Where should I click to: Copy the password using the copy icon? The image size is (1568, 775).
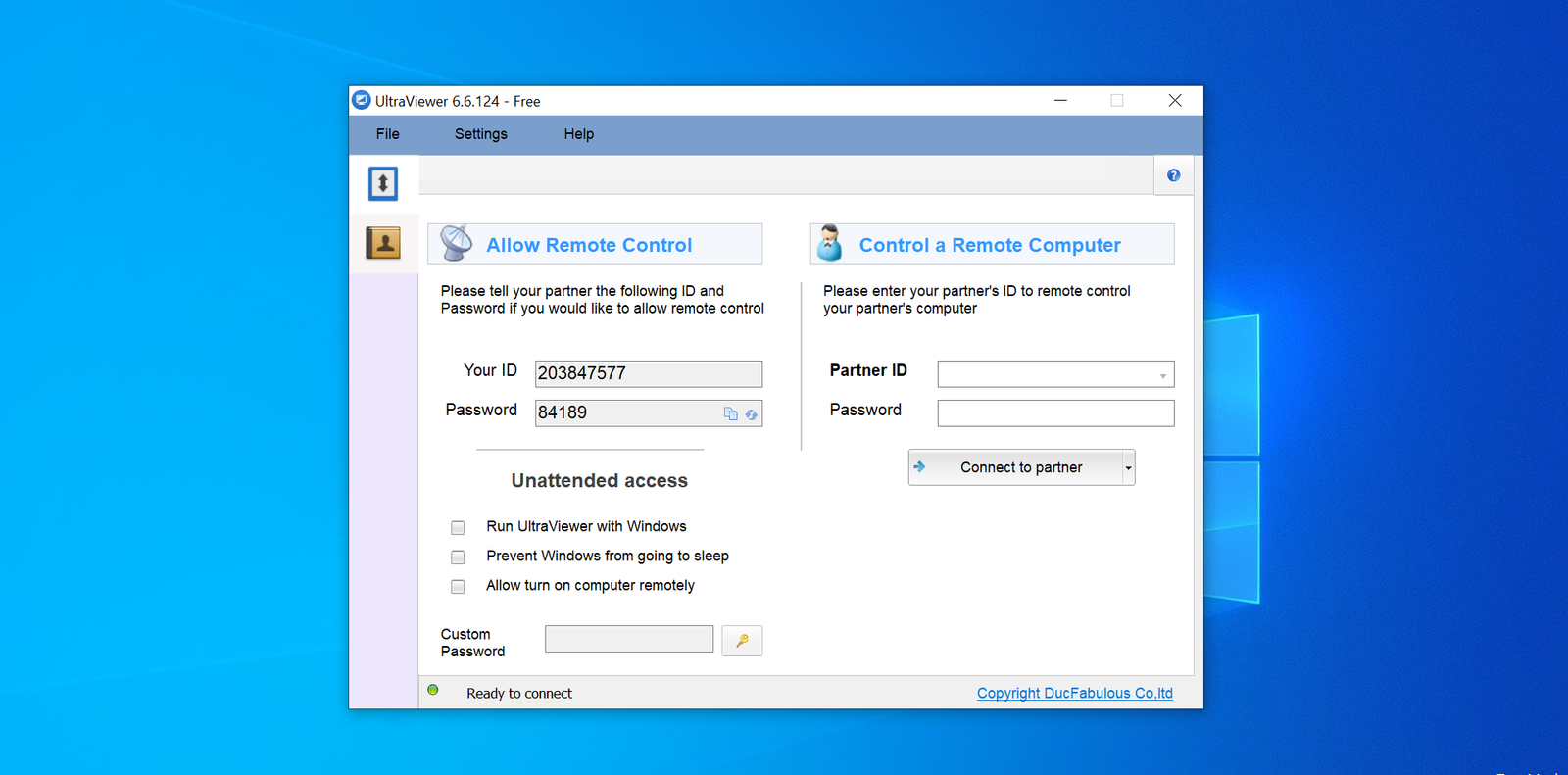point(730,414)
